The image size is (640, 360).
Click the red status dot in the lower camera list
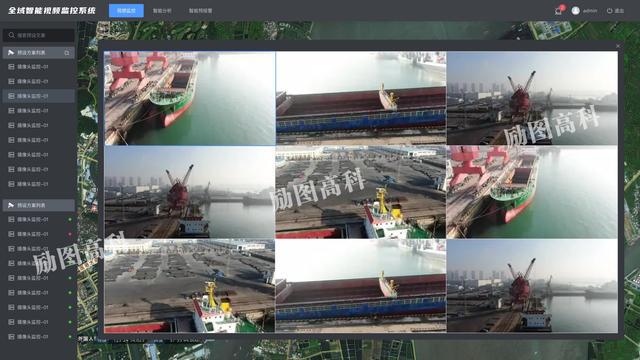(70, 234)
